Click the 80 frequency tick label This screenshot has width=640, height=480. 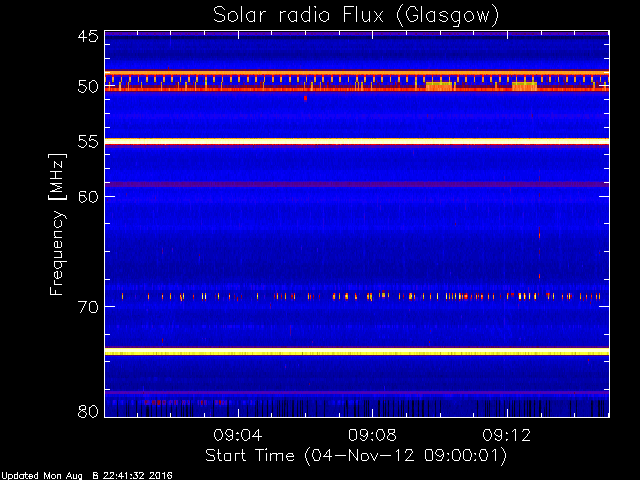pos(88,411)
